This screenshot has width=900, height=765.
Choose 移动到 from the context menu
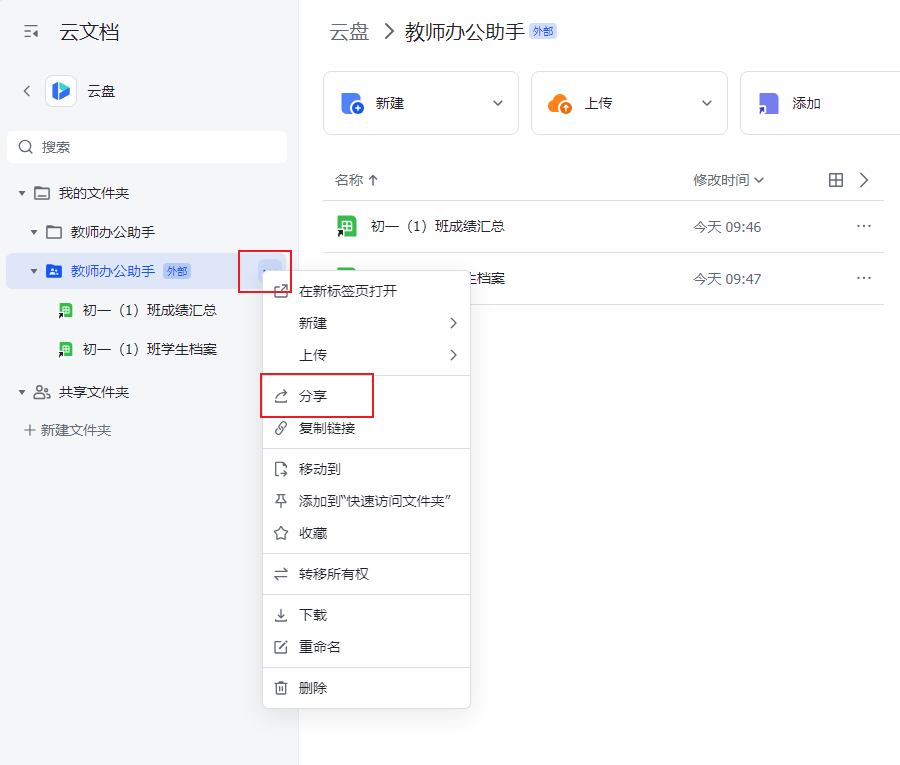366,469
